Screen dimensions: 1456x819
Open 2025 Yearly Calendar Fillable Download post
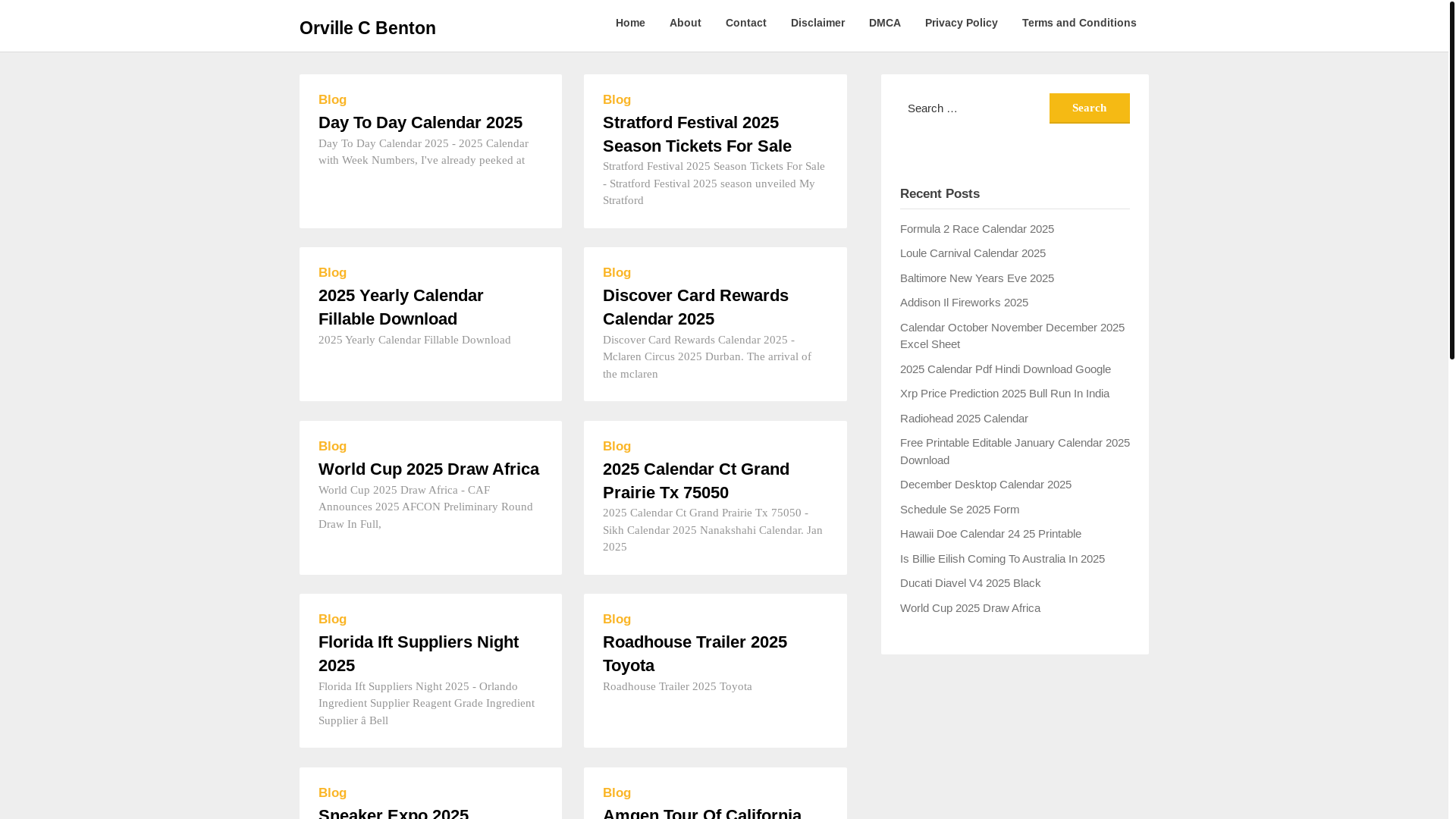pyautogui.click(x=400, y=307)
